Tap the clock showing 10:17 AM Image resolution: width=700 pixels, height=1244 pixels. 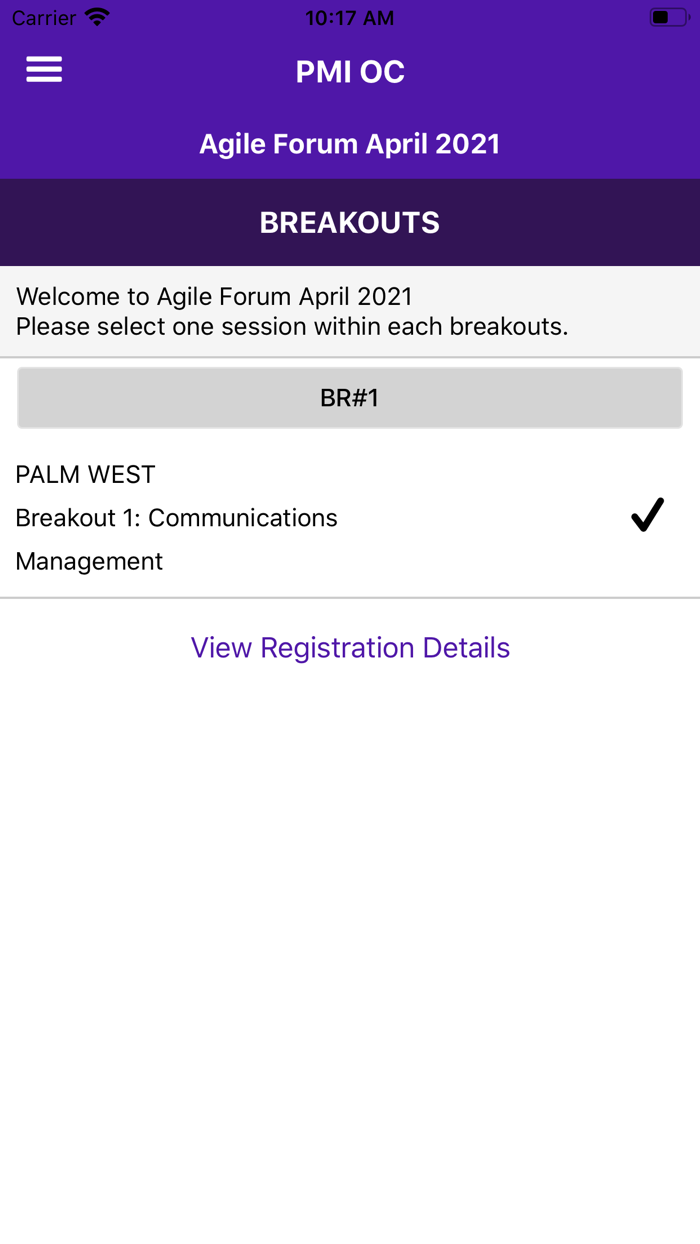(349, 17)
